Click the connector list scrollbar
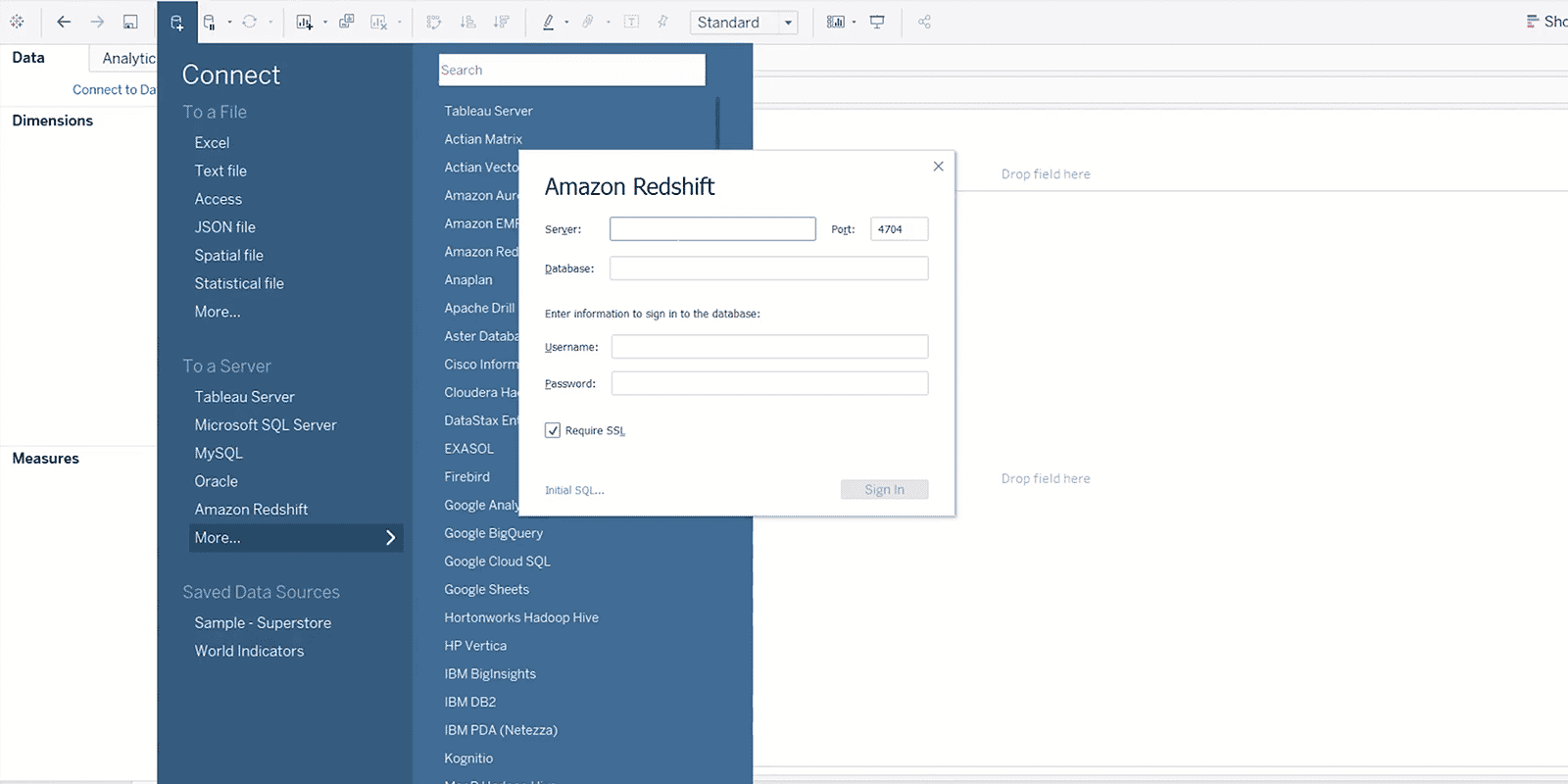The height and width of the screenshot is (784, 1568). point(718,122)
